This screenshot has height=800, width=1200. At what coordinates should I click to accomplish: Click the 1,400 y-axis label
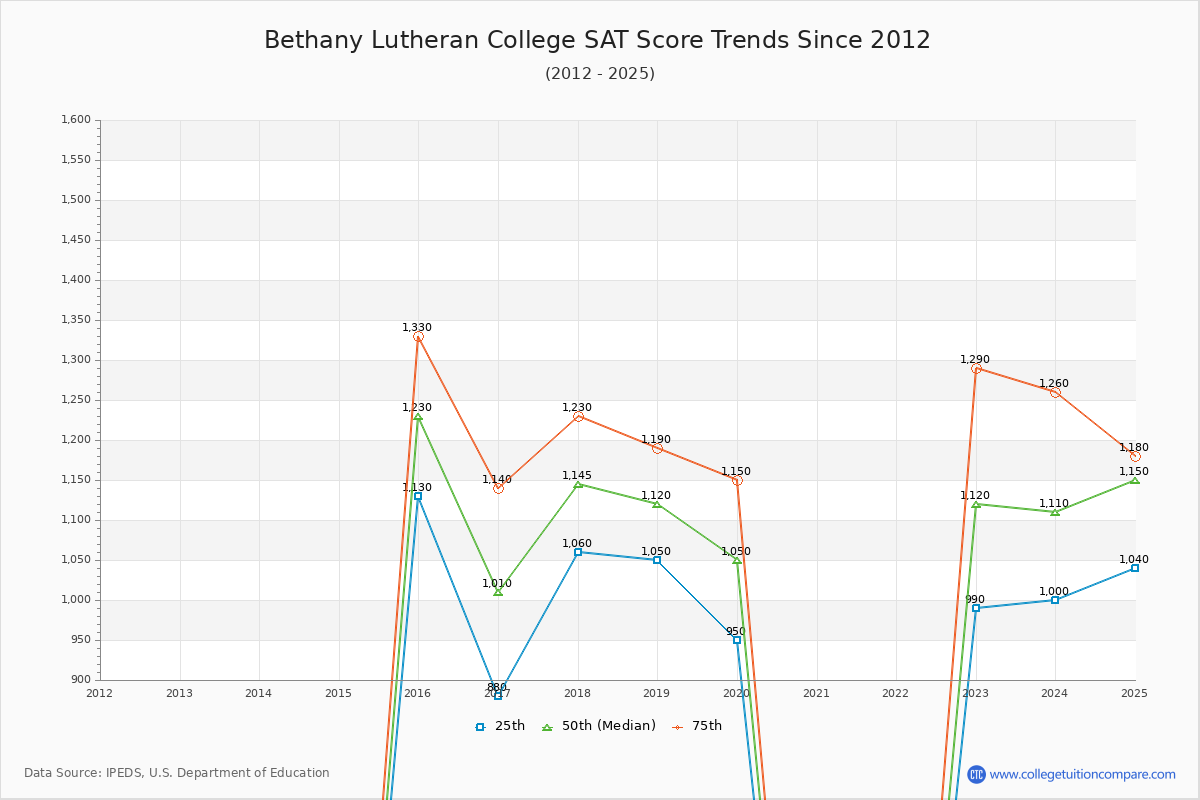tap(77, 280)
